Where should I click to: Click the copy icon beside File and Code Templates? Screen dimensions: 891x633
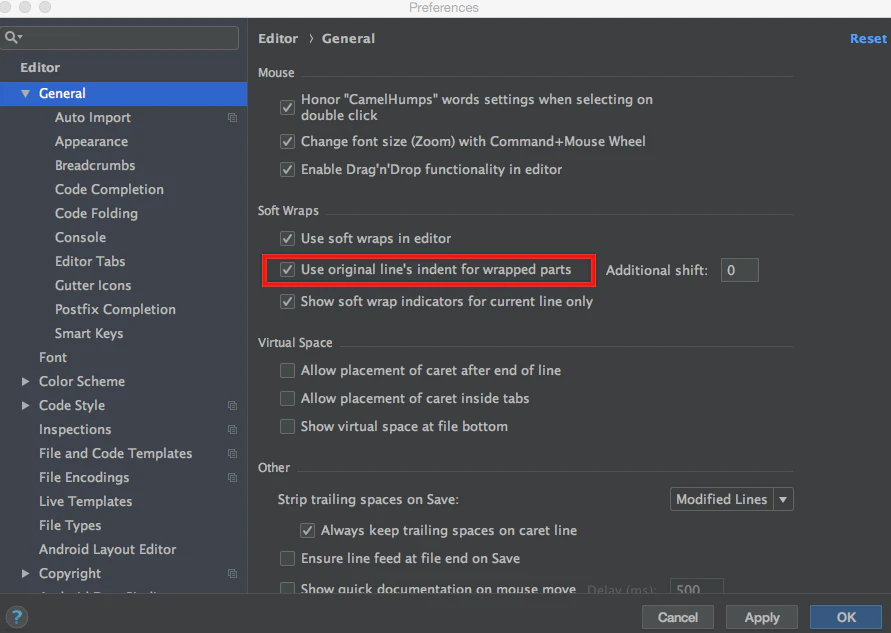(232, 453)
